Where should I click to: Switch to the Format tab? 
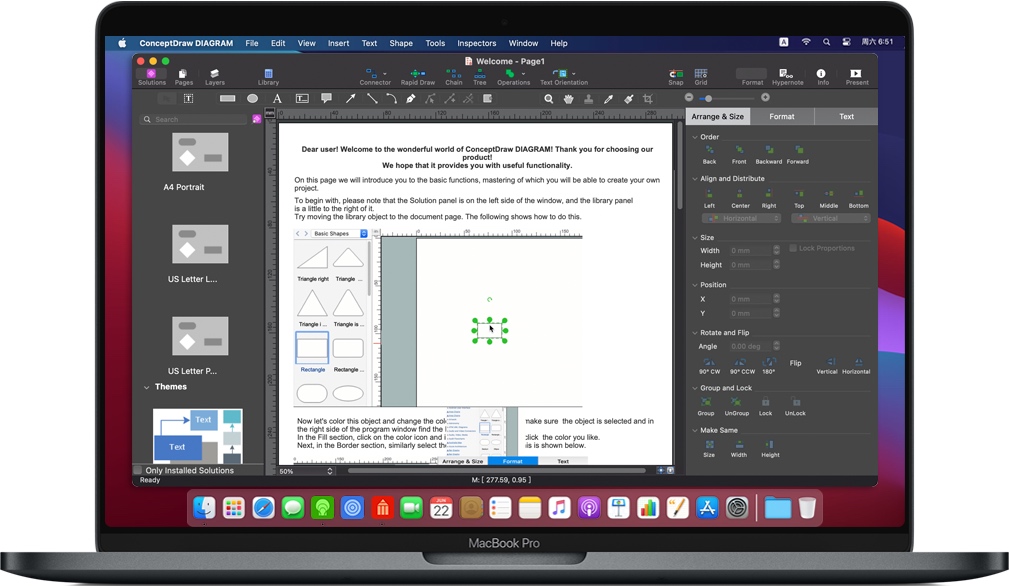(x=781, y=116)
